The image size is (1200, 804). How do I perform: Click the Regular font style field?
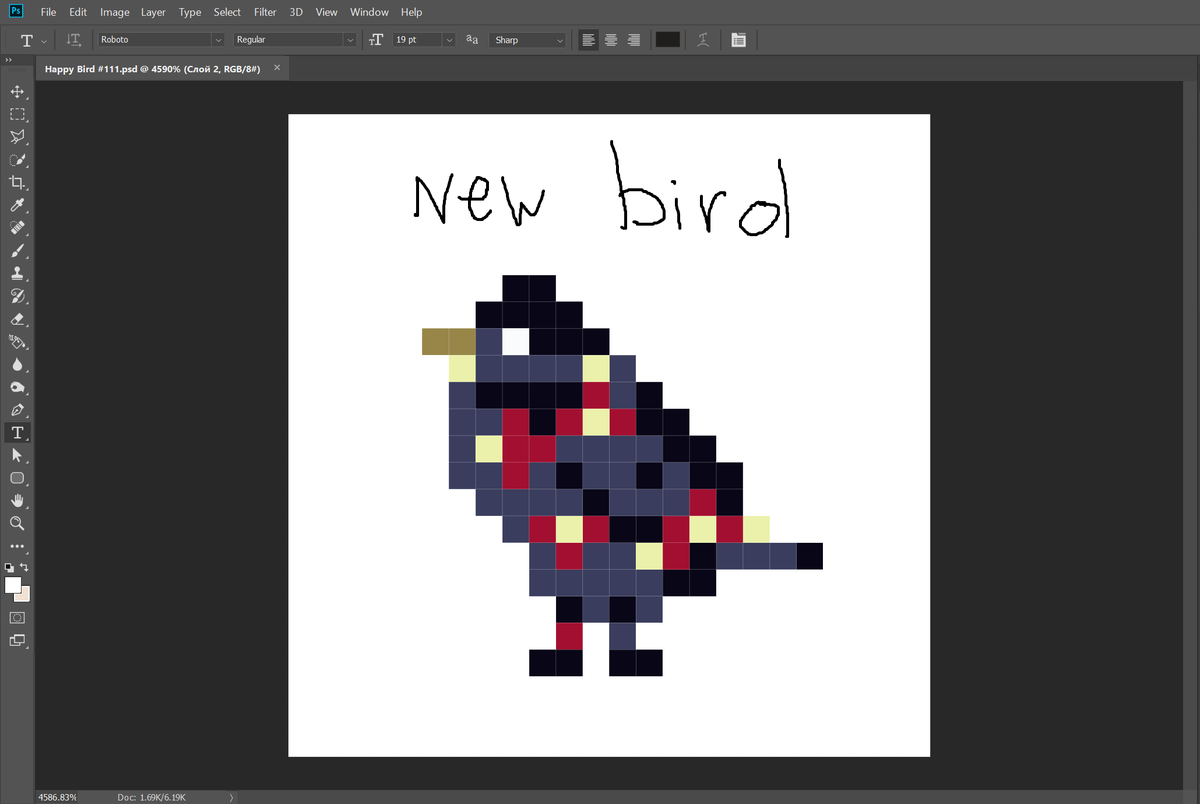288,40
